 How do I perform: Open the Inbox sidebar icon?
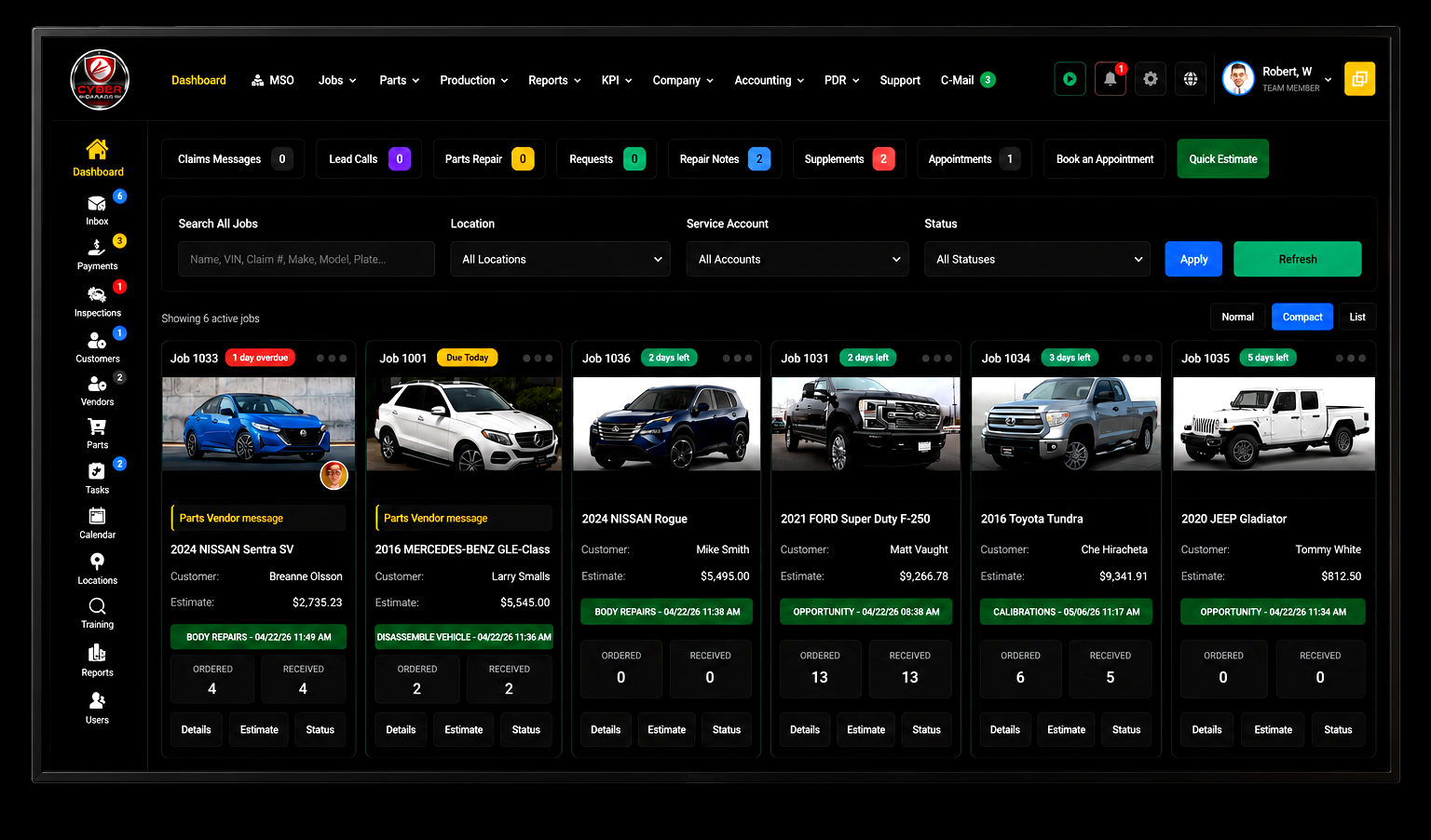tap(97, 204)
